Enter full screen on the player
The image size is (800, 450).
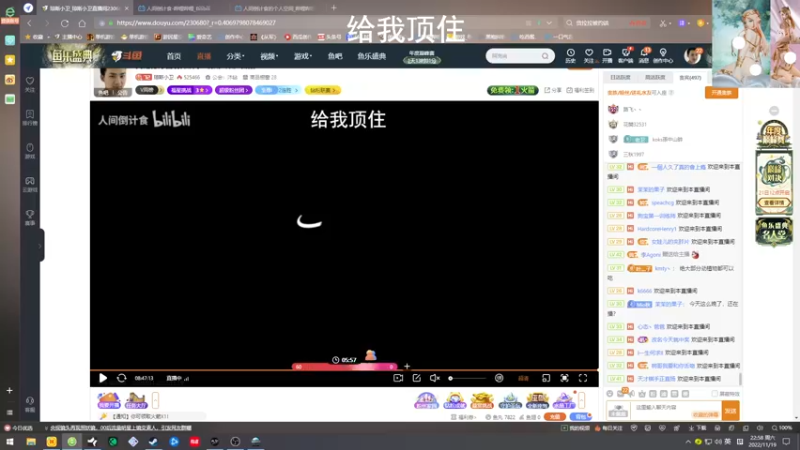point(583,378)
